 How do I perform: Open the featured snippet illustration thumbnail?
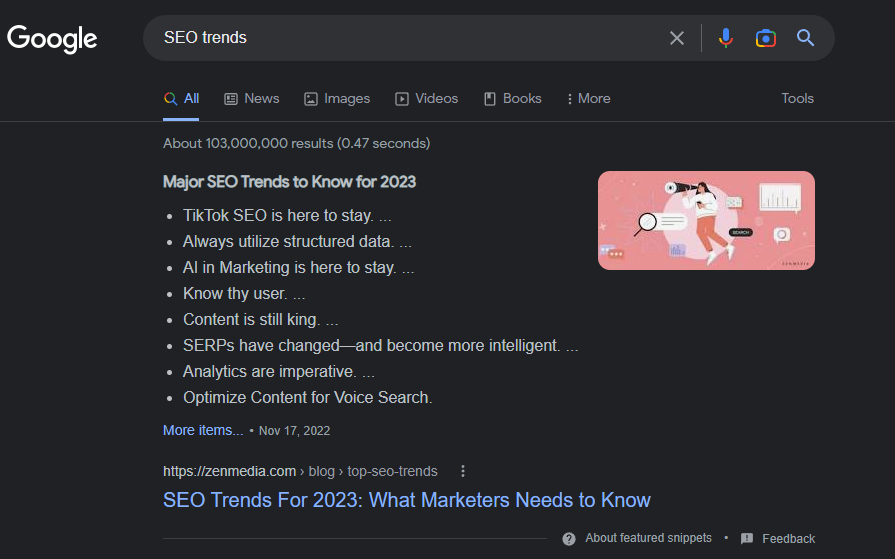pyautogui.click(x=706, y=220)
